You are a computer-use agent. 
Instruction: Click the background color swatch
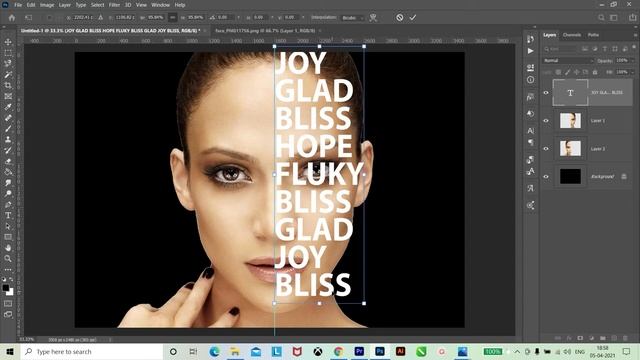pos(11,292)
